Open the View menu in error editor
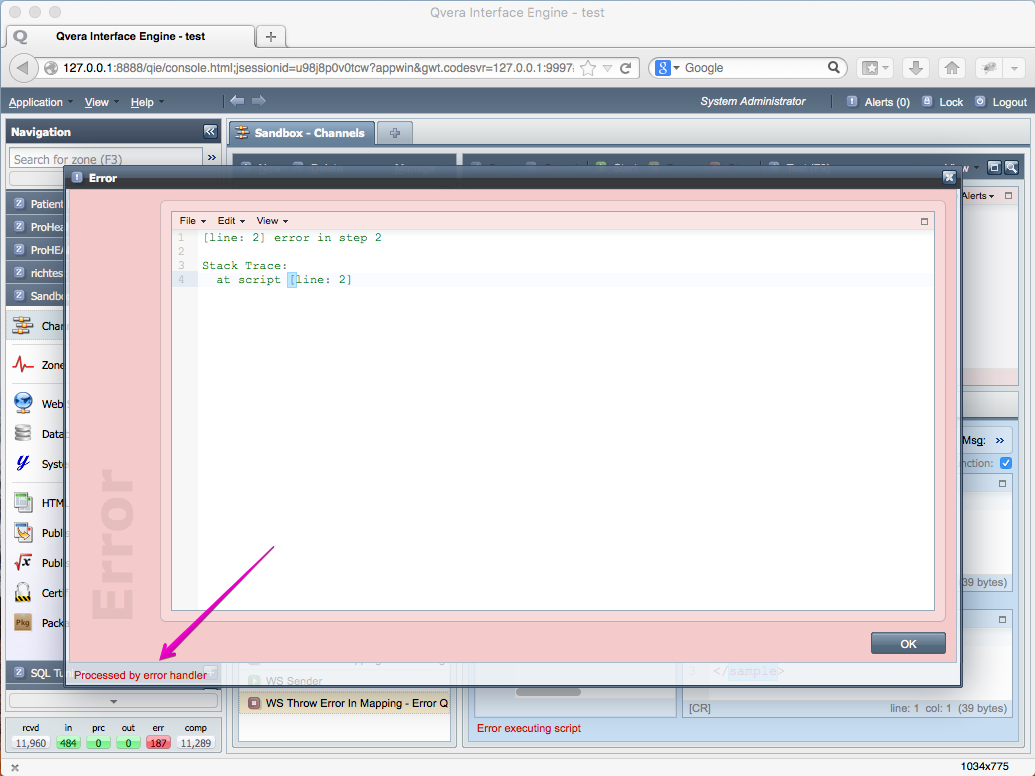This screenshot has width=1035, height=776. pos(271,220)
